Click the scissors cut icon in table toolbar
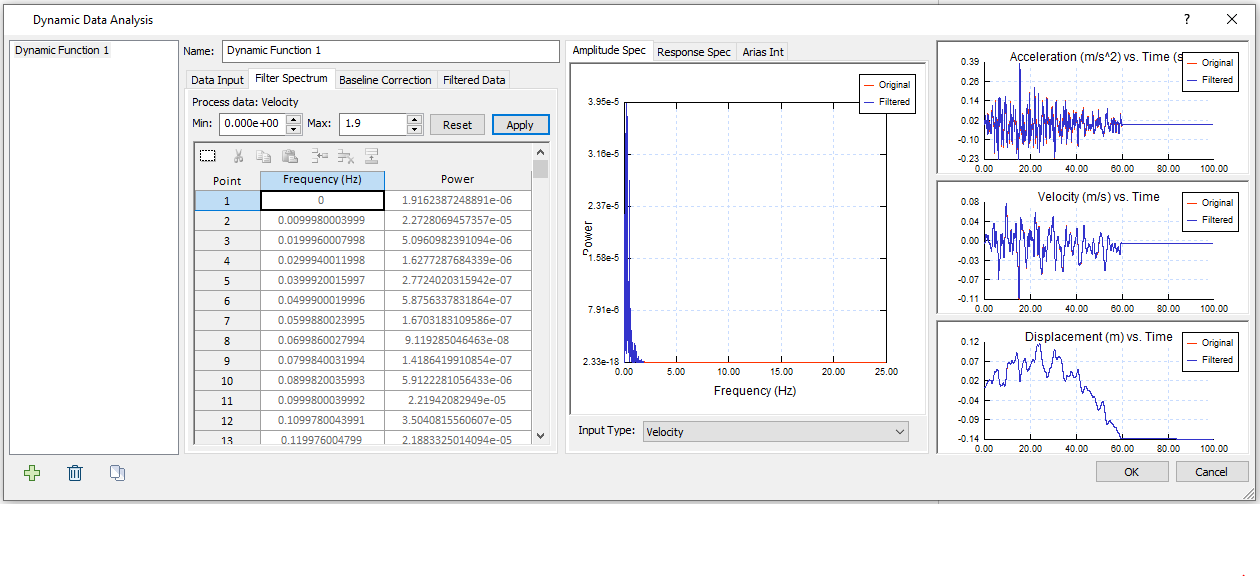Screen dimensions: 1260x576 [238, 156]
